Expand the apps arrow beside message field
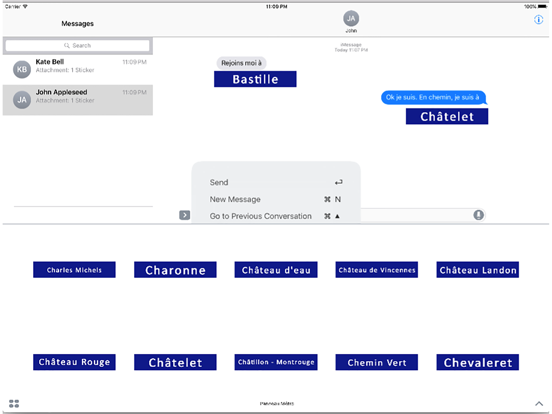 point(184,215)
